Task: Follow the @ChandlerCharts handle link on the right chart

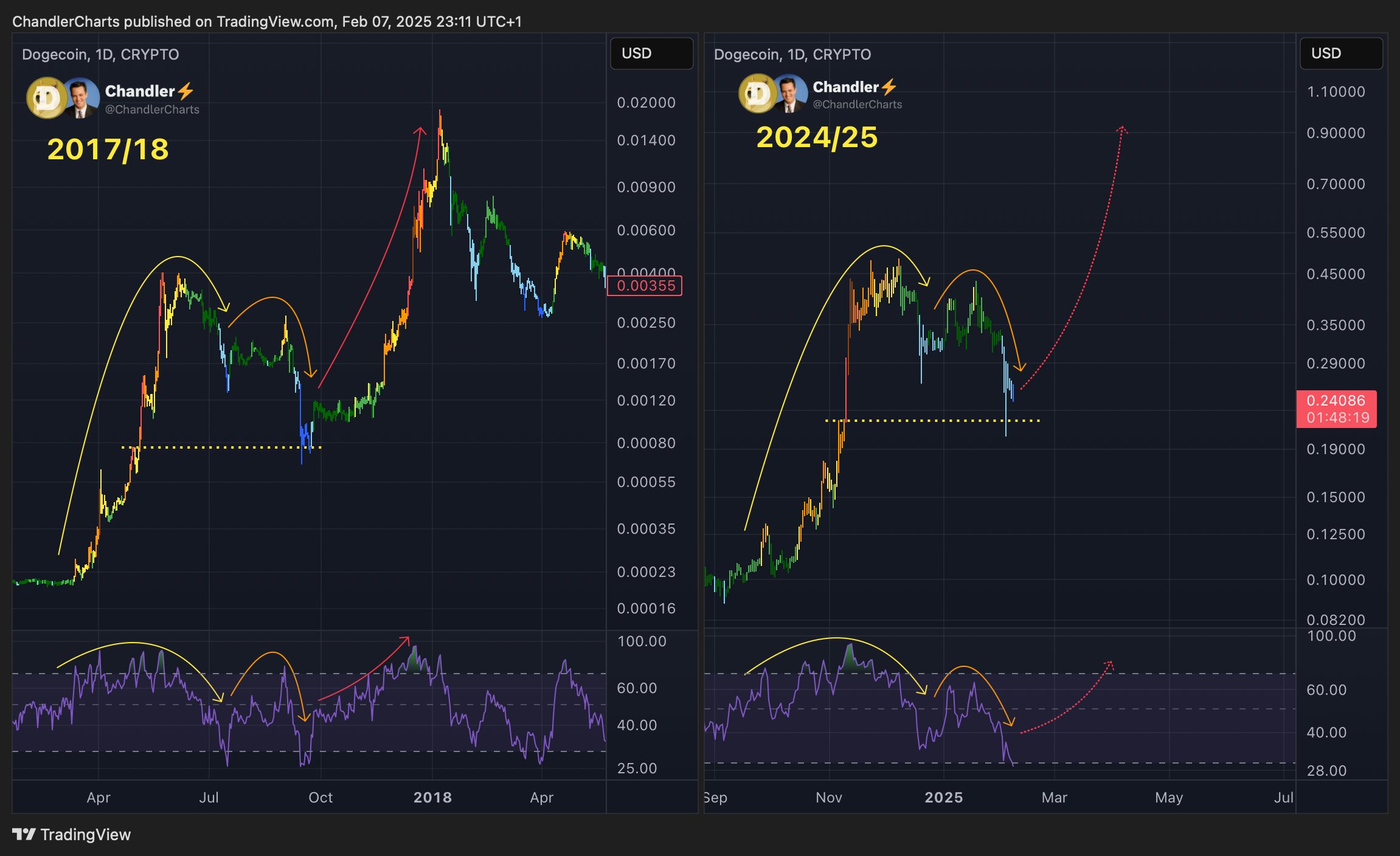Action: (x=858, y=105)
